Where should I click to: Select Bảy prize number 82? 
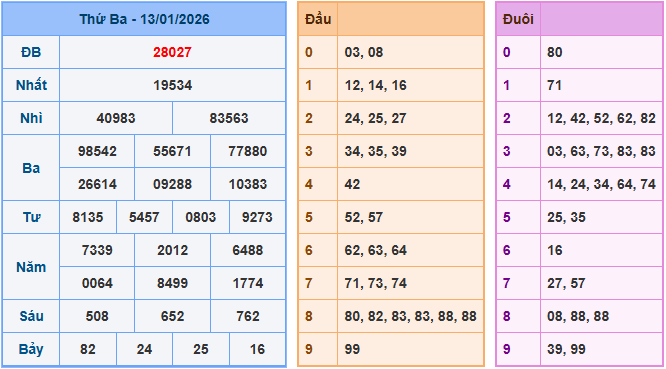87,349
